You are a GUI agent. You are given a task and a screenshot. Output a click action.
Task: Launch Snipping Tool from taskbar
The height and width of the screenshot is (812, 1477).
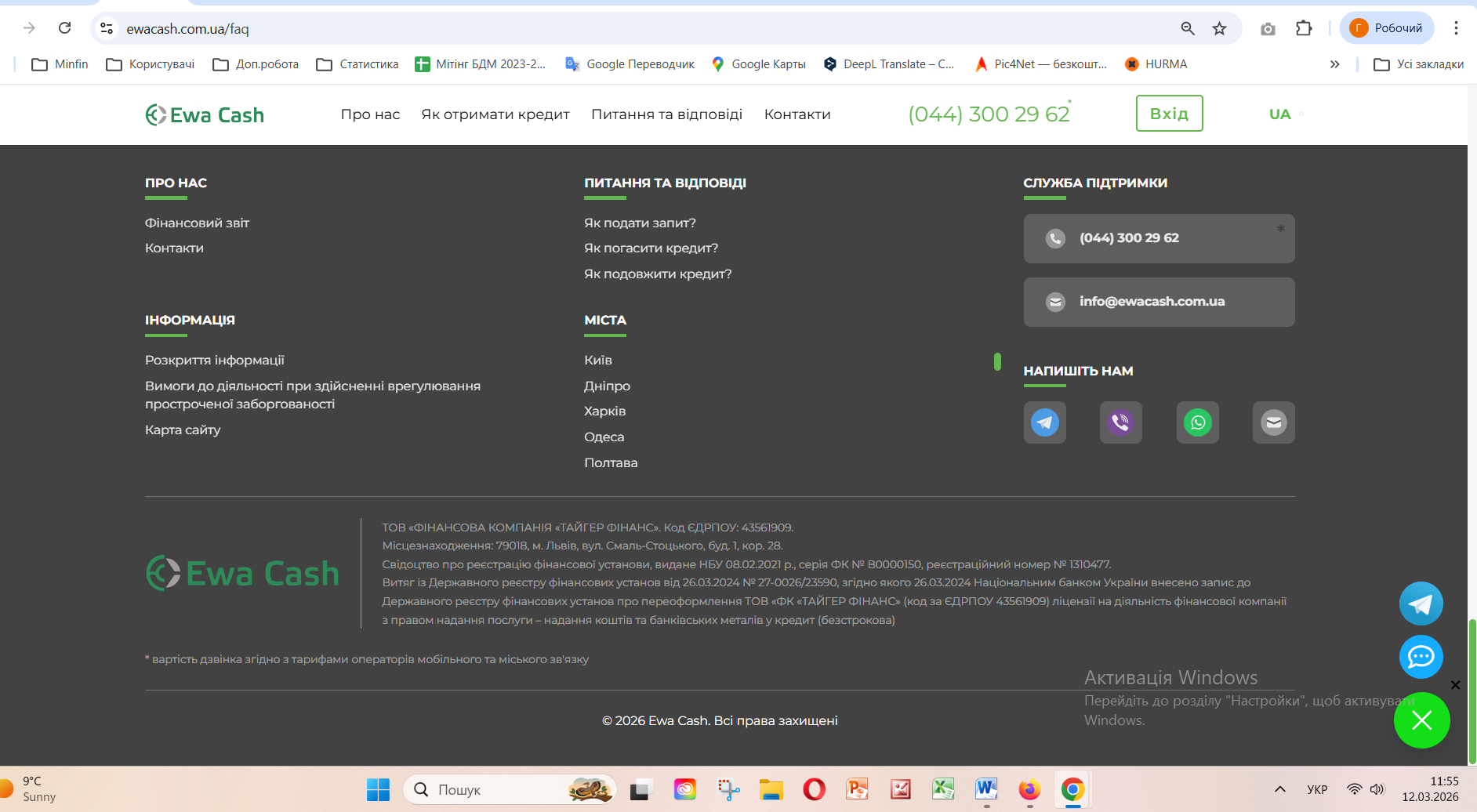(728, 789)
